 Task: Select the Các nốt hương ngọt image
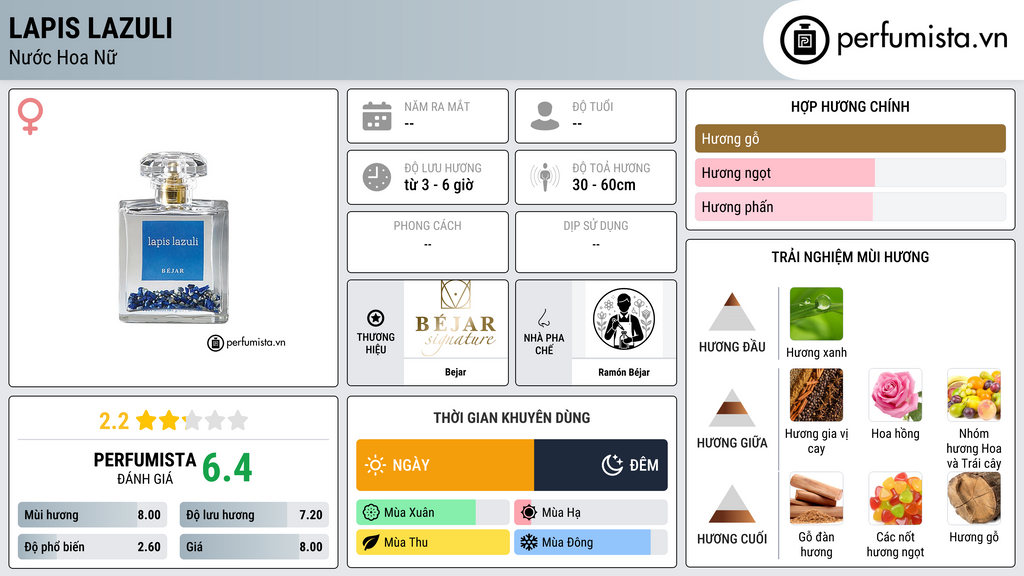895,499
